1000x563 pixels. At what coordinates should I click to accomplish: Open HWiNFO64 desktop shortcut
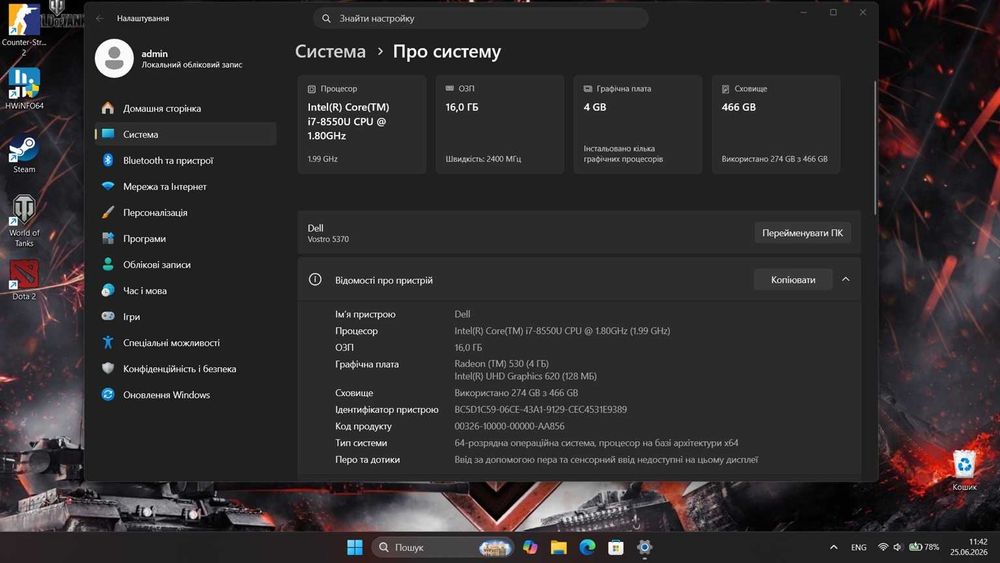24,89
